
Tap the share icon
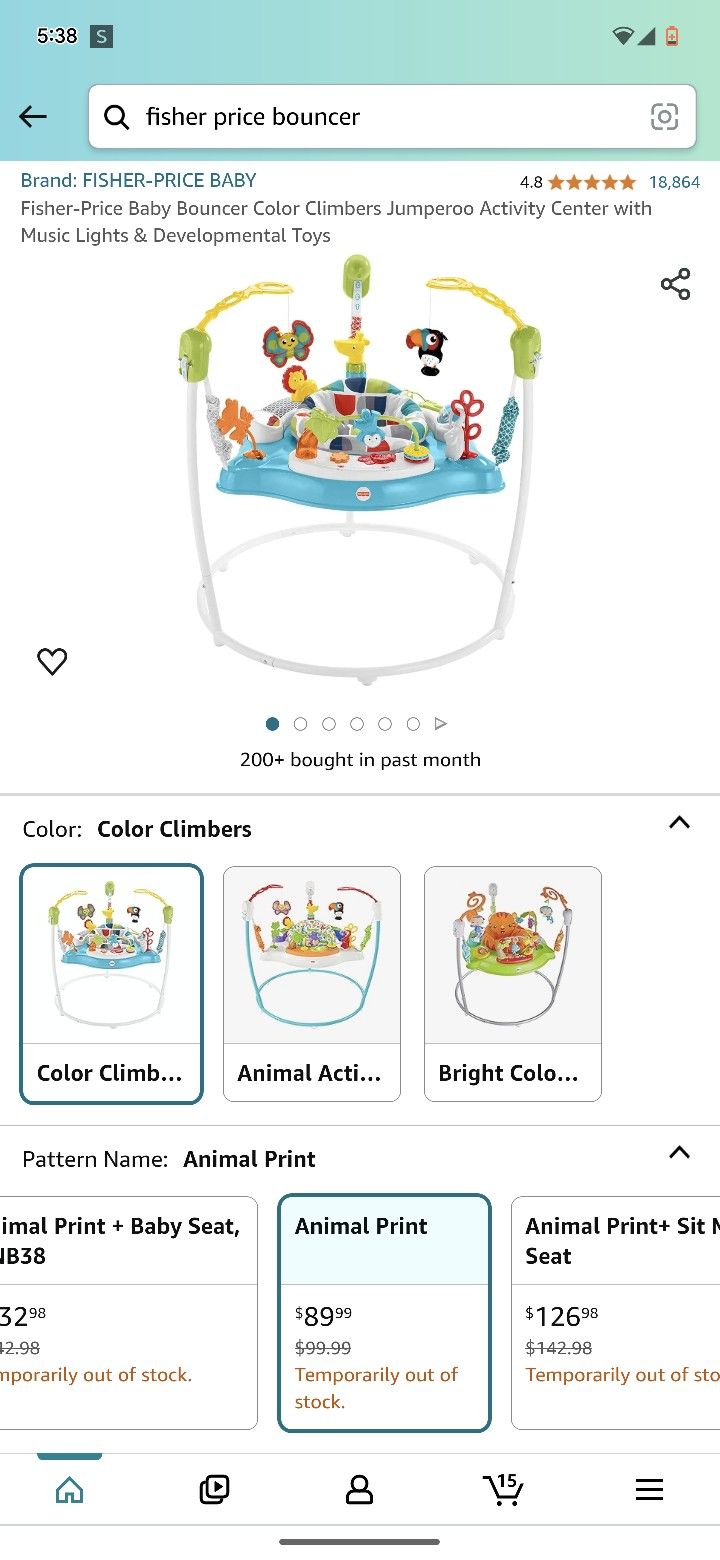pyautogui.click(x=676, y=284)
